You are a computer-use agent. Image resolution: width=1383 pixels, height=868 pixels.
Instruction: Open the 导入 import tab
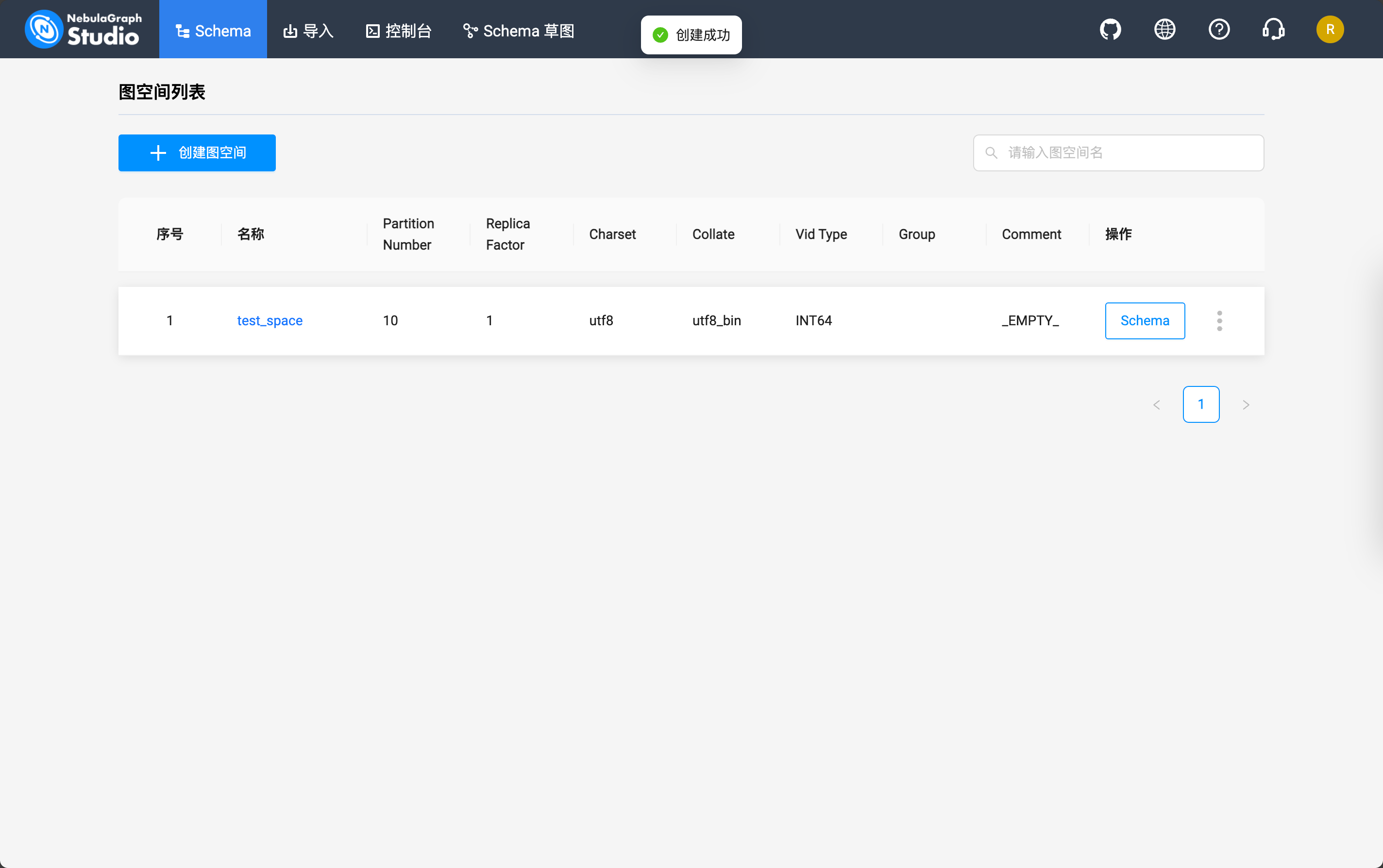click(309, 31)
